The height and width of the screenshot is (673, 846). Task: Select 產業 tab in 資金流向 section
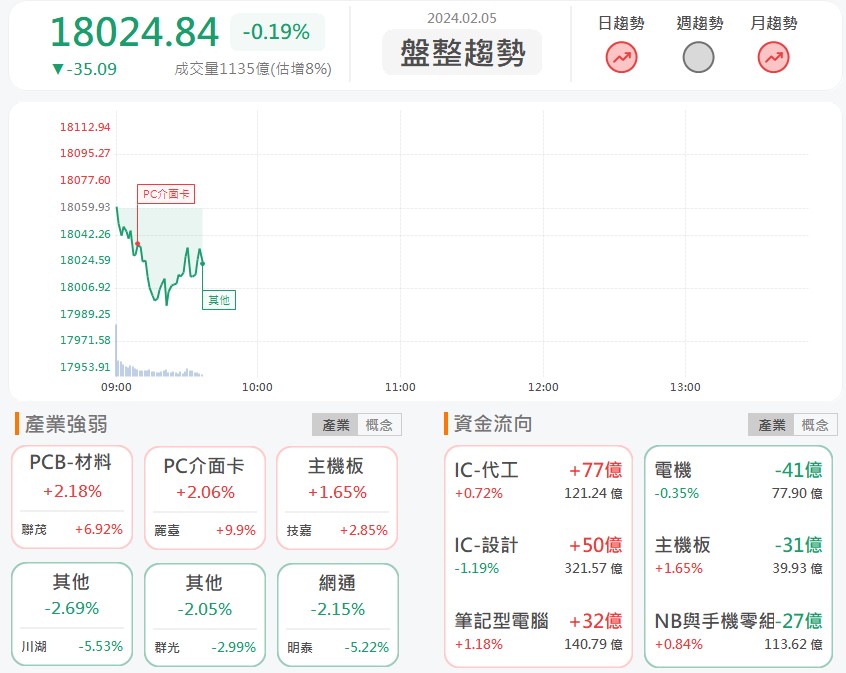click(x=771, y=425)
